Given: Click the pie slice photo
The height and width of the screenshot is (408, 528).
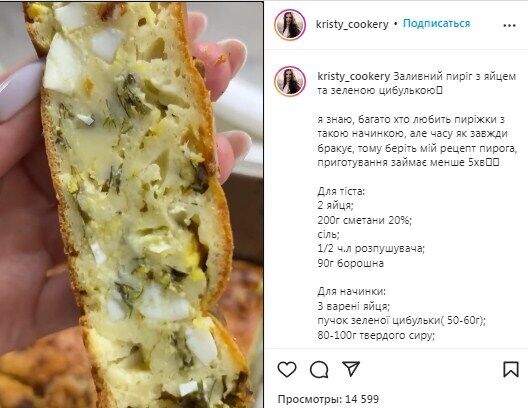Looking at the screenshot, I should click(132, 205).
